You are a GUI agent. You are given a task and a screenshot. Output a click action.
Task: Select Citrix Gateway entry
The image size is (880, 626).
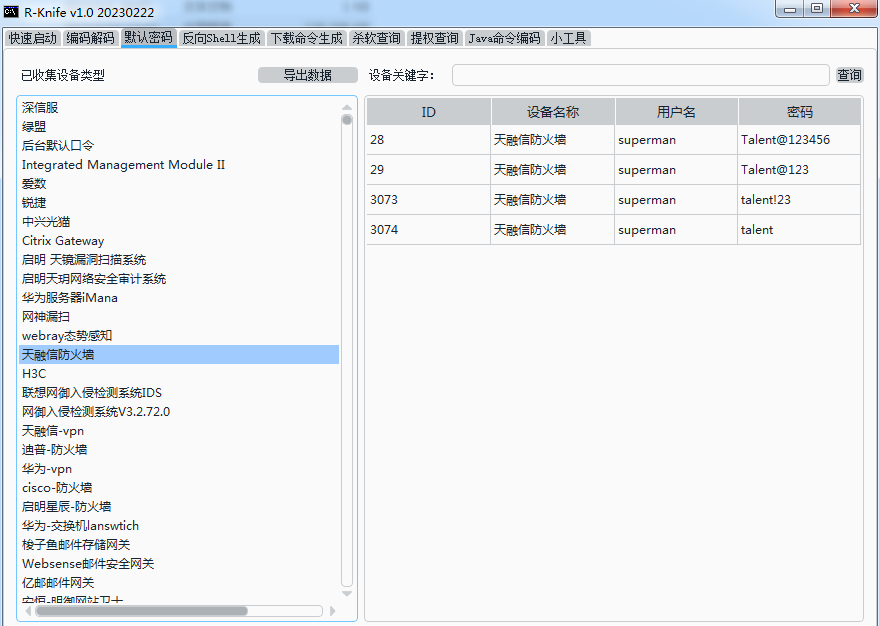pyautogui.click(x=178, y=241)
